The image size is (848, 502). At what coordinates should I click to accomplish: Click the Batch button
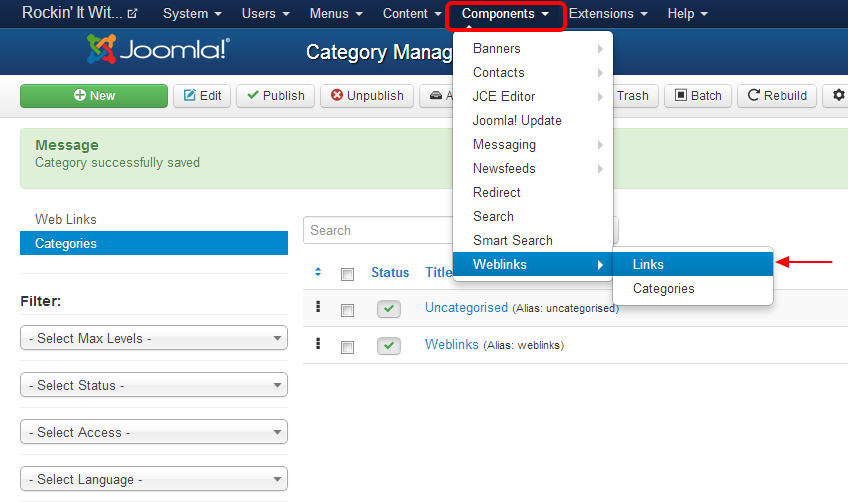click(698, 96)
